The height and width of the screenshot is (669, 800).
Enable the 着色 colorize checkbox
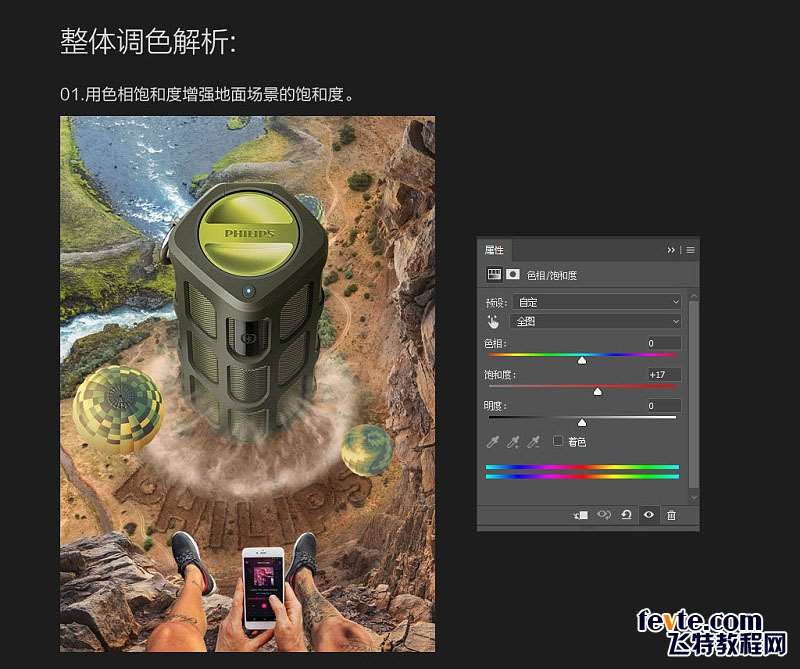[558, 441]
